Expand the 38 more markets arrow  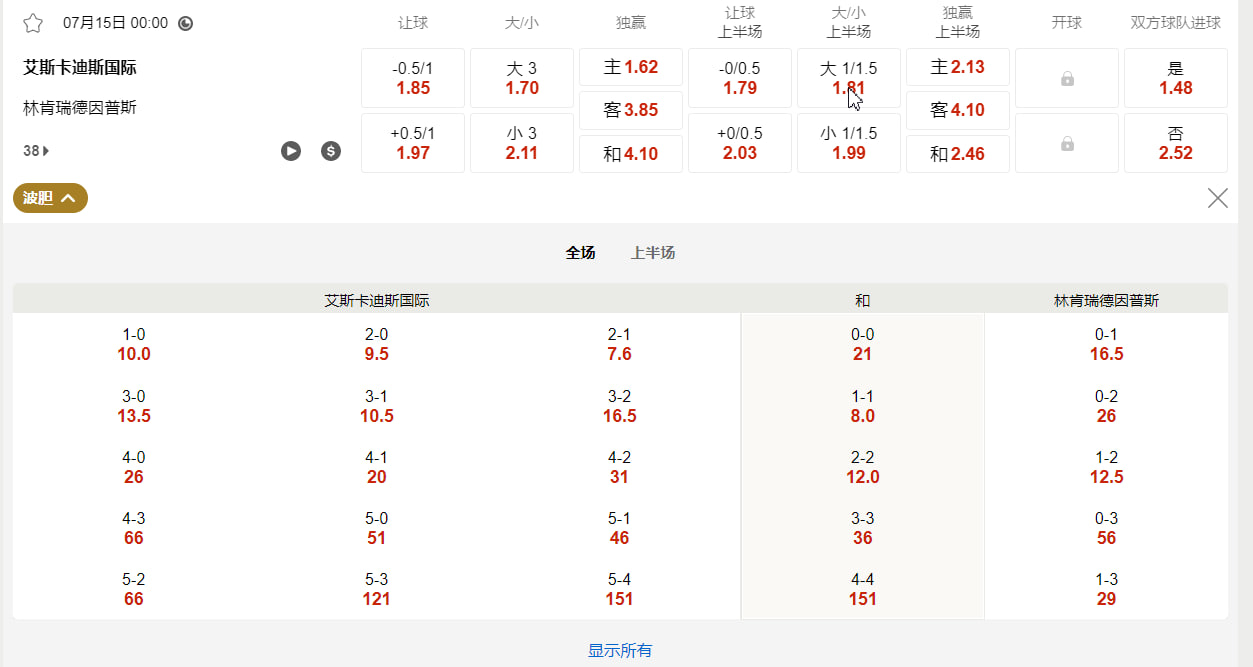coord(36,151)
